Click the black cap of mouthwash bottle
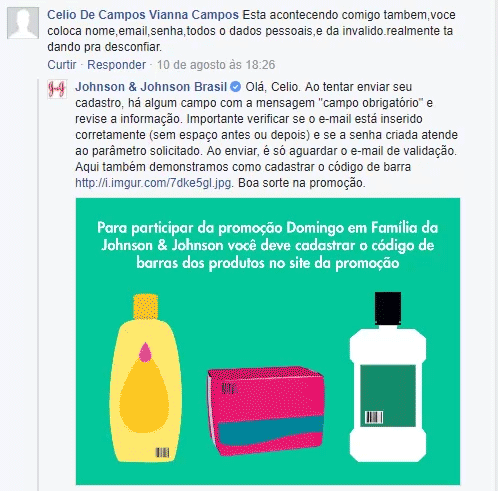Image resolution: width=498 pixels, height=491 pixels. 388,308
